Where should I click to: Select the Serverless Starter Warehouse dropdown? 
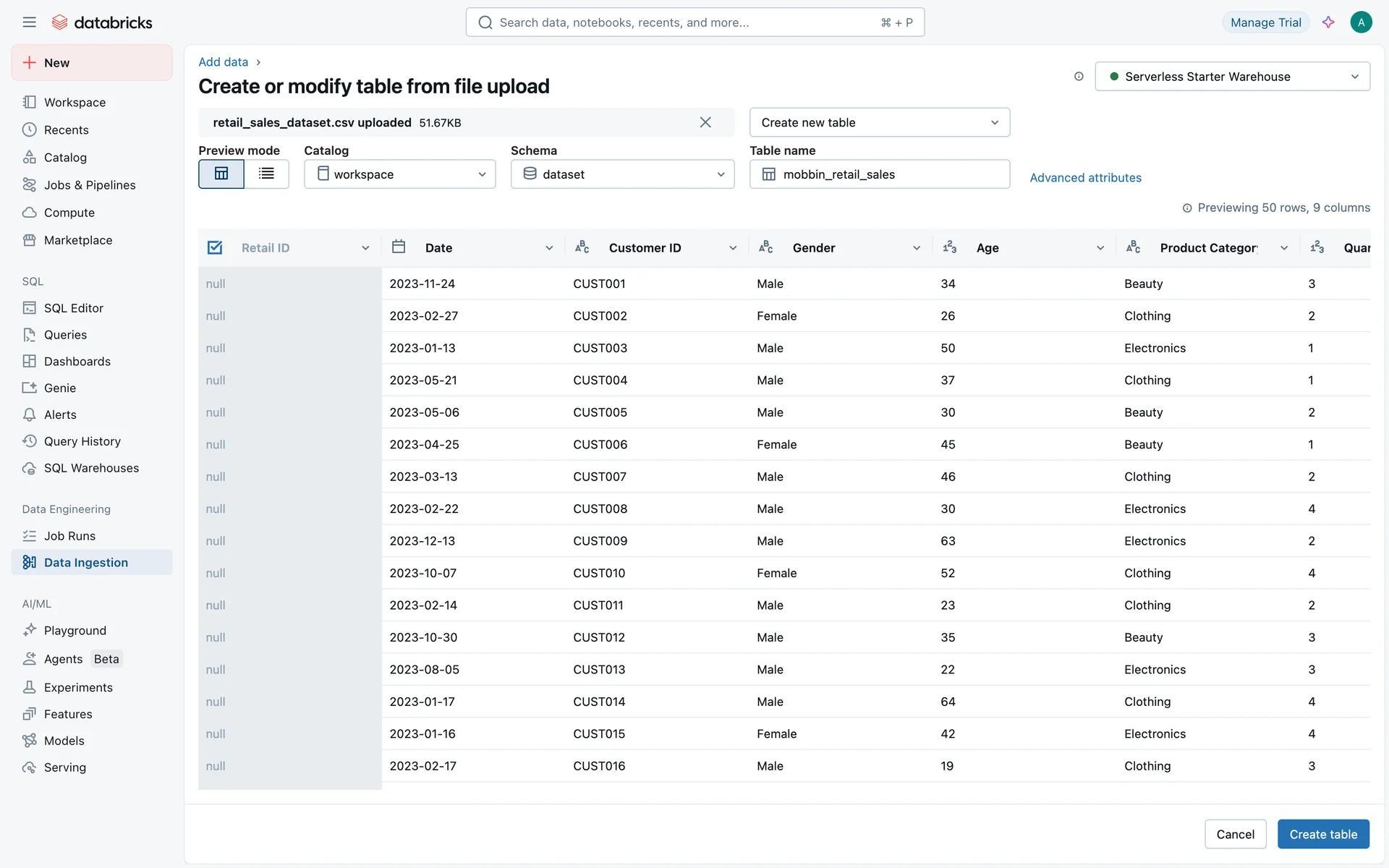tap(1232, 77)
